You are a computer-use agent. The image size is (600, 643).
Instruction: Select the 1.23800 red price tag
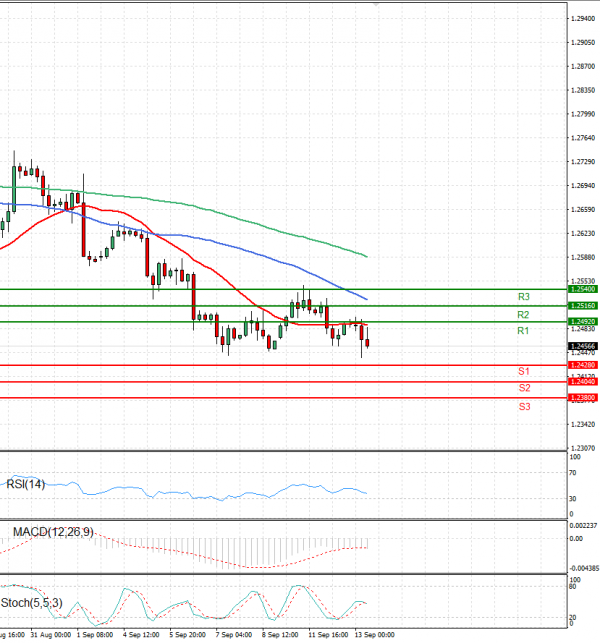point(583,397)
